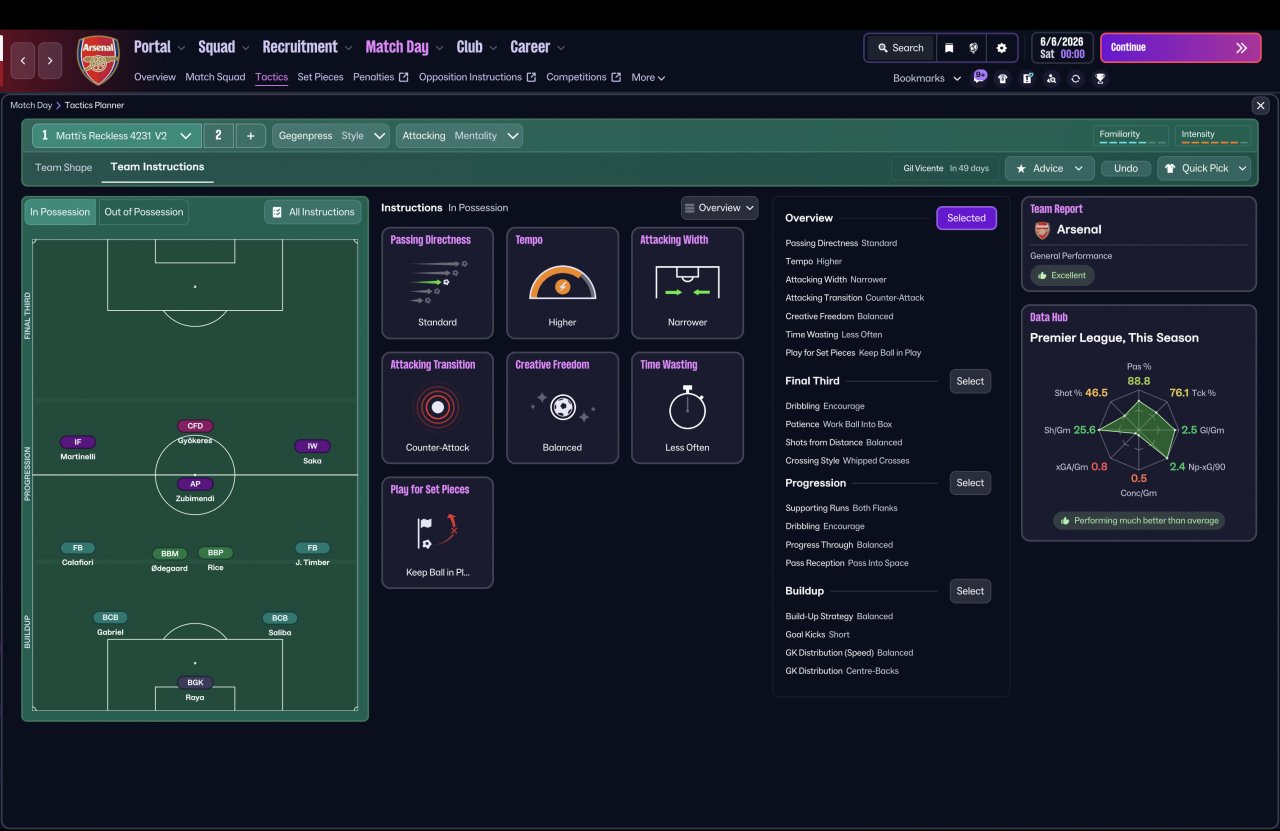This screenshot has width=1280, height=831.
Task: Open the bookmark icon beside Search
Action: tap(949, 48)
